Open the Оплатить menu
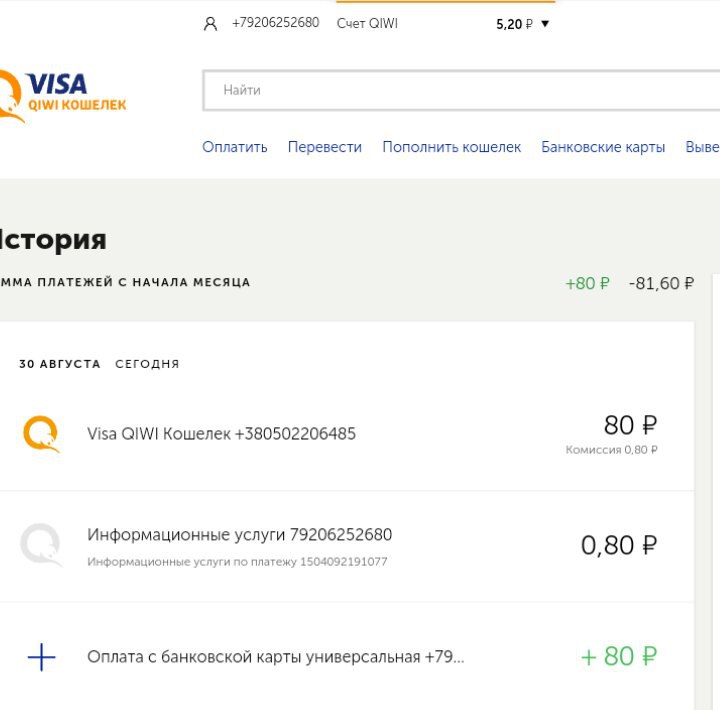Image resolution: width=720 pixels, height=710 pixels. 235,147
